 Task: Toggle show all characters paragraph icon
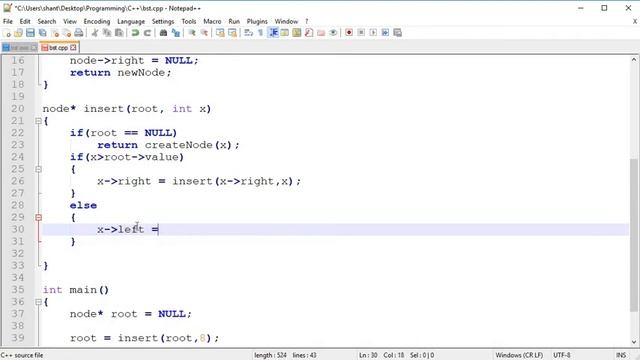point(260,33)
